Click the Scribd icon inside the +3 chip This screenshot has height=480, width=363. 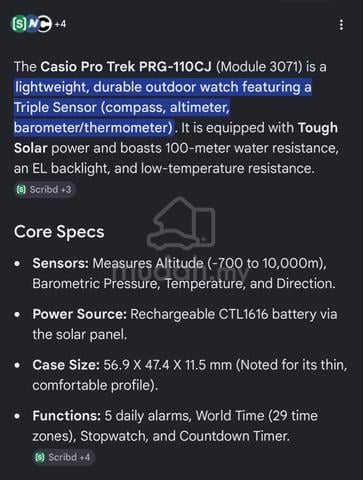(x=21, y=190)
